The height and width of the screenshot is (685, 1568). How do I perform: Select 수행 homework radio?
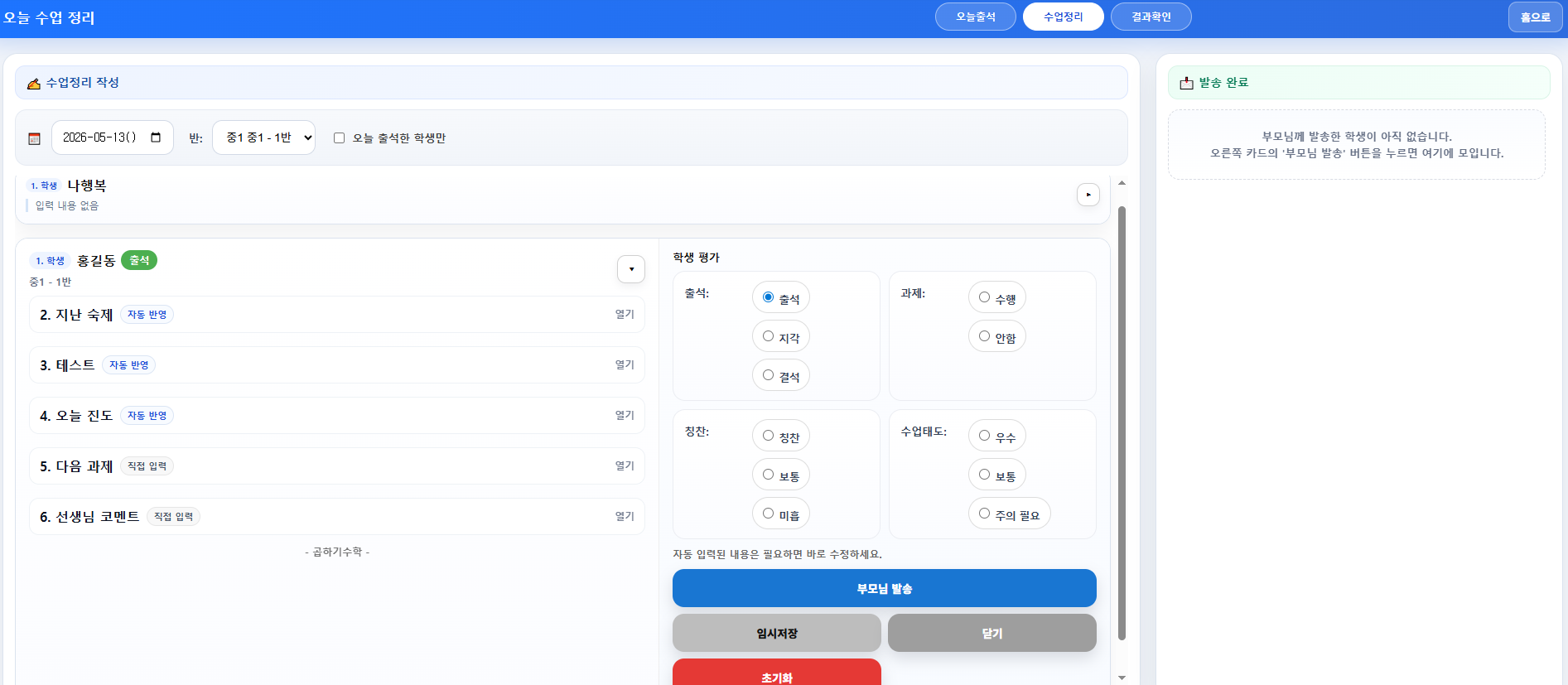click(x=984, y=297)
